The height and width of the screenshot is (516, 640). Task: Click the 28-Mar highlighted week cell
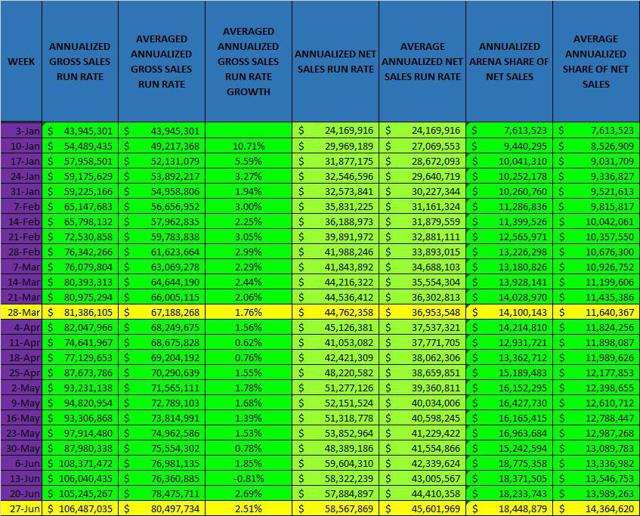(x=21, y=312)
